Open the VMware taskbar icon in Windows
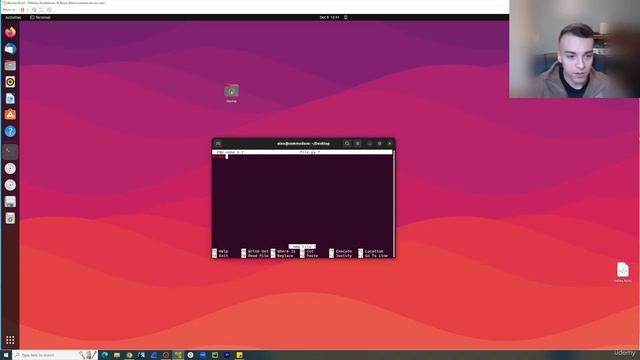 pyautogui.click(x=178, y=355)
